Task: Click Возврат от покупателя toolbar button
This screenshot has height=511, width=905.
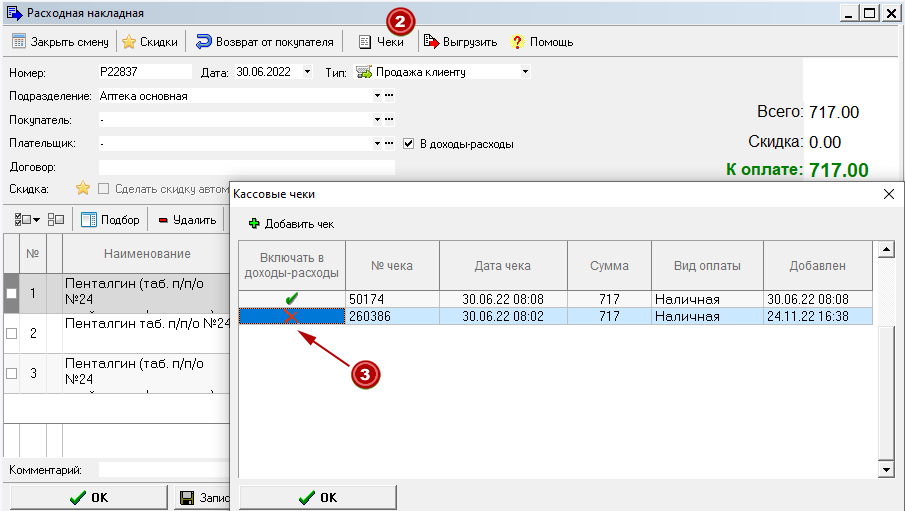Action: [x=265, y=42]
